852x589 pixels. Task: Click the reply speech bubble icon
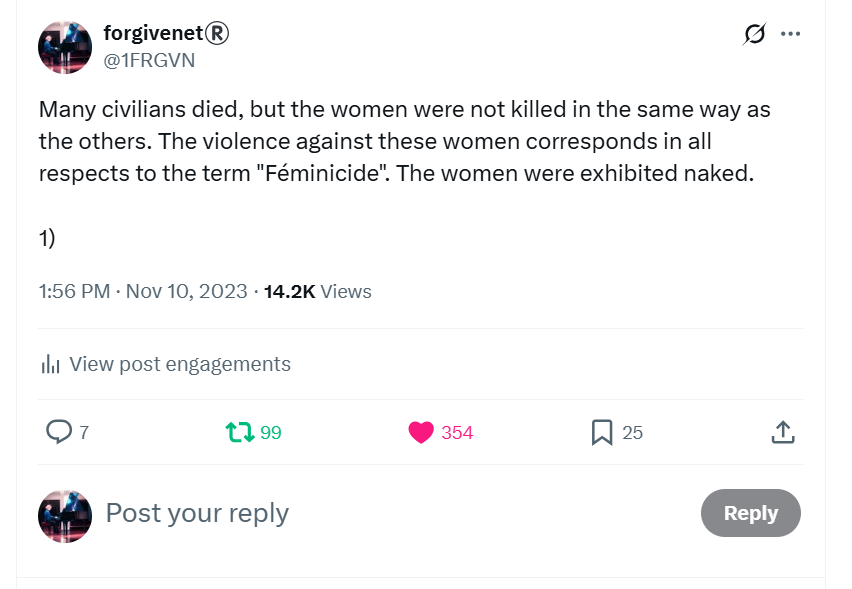click(x=59, y=432)
